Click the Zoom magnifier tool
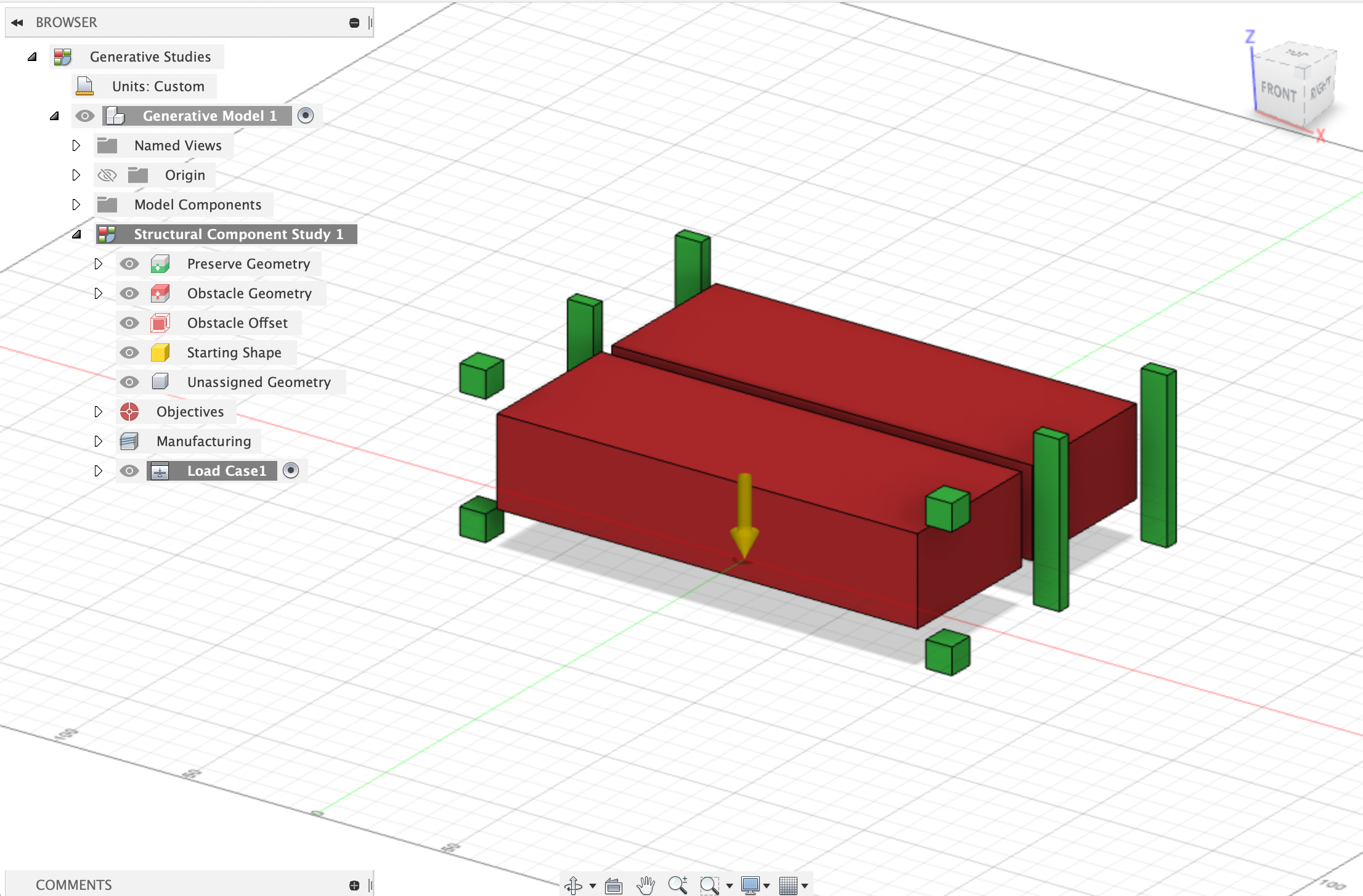Screen dimensions: 1363x896 [x=677, y=886]
